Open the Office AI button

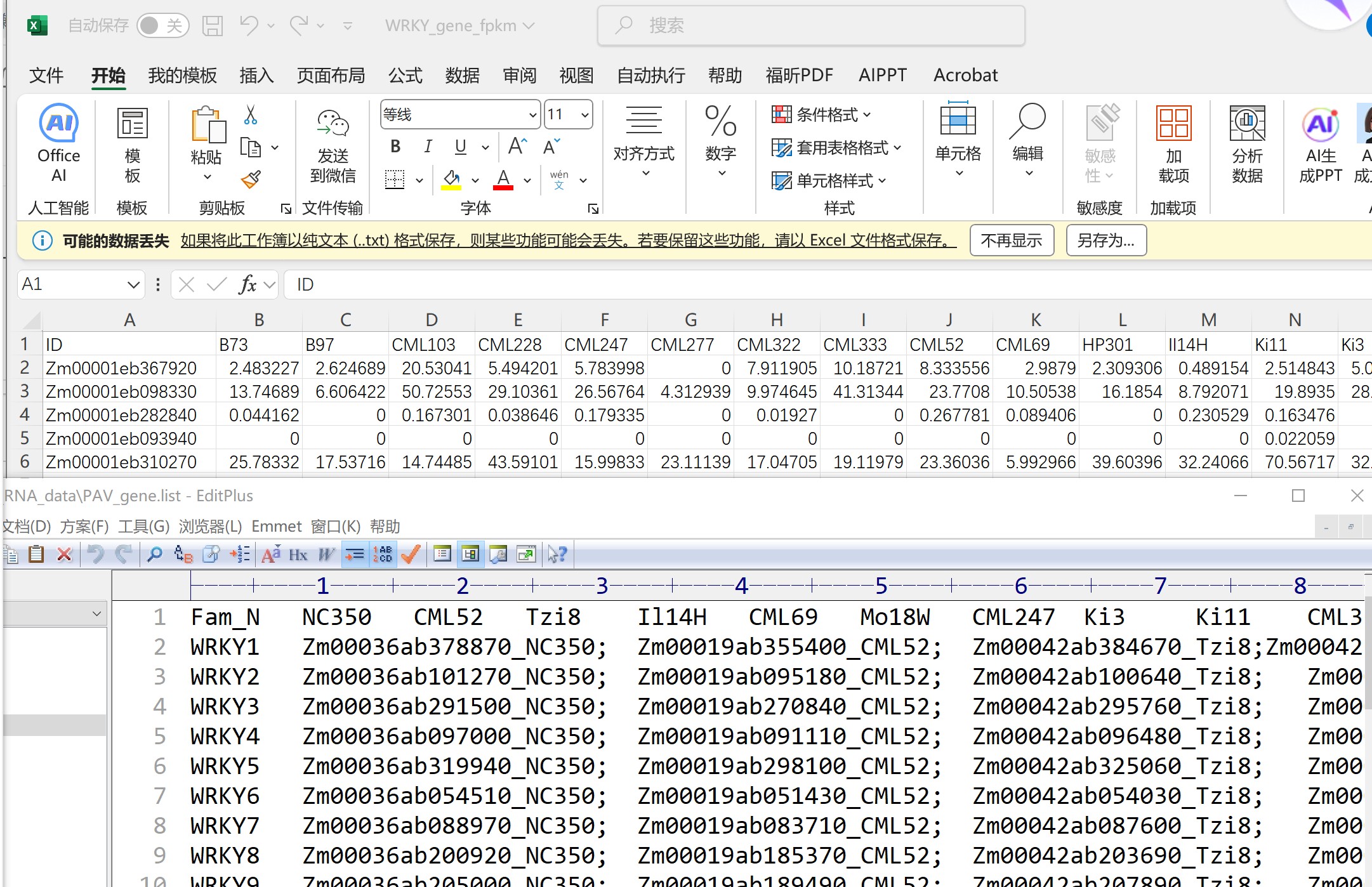[x=59, y=144]
